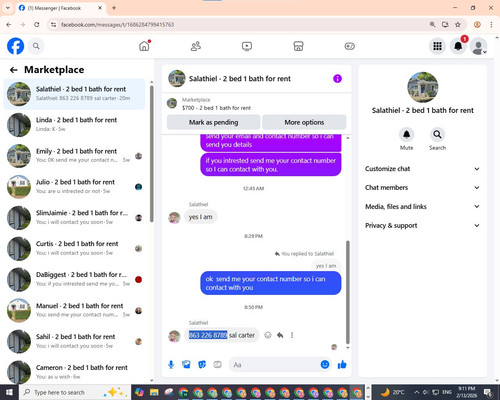Open the Sahil conversation in the list
The height and width of the screenshot is (400, 500).
pos(75,341)
